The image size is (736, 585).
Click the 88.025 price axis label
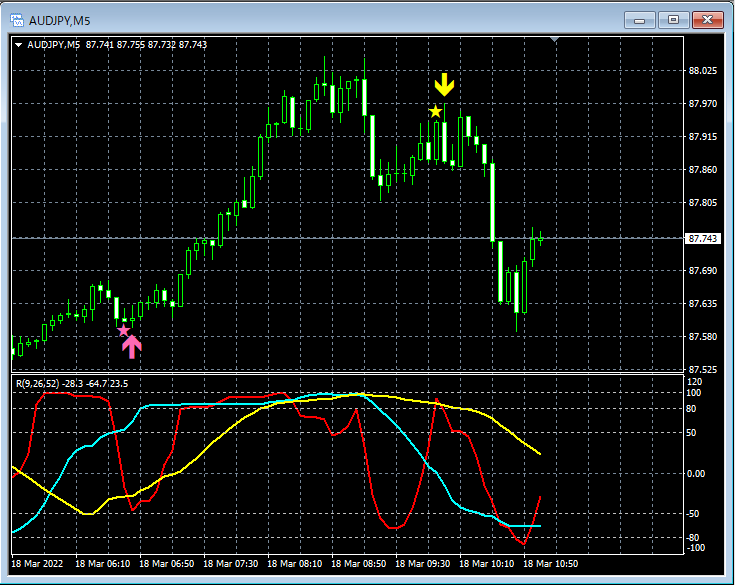click(703, 71)
